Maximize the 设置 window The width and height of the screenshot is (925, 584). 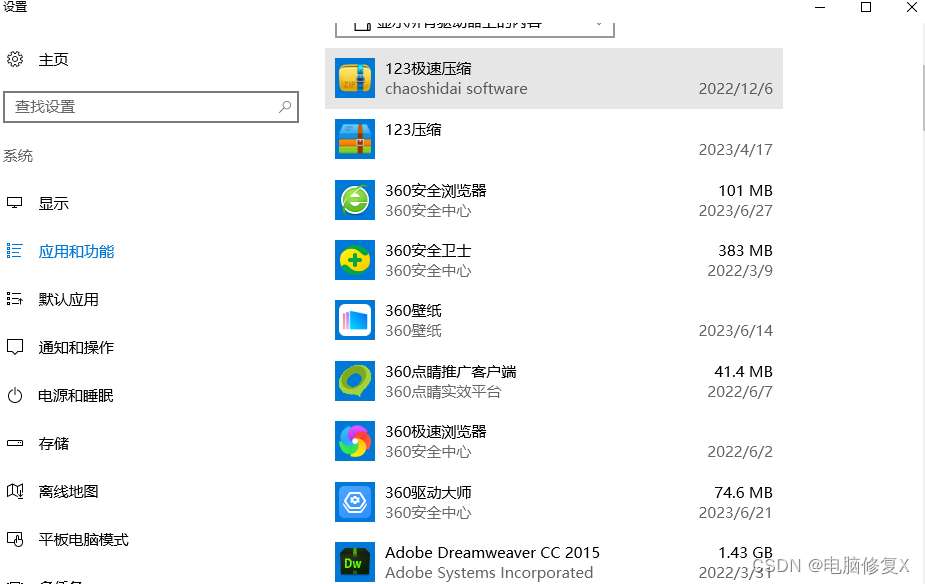pyautogui.click(x=866, y=7)
